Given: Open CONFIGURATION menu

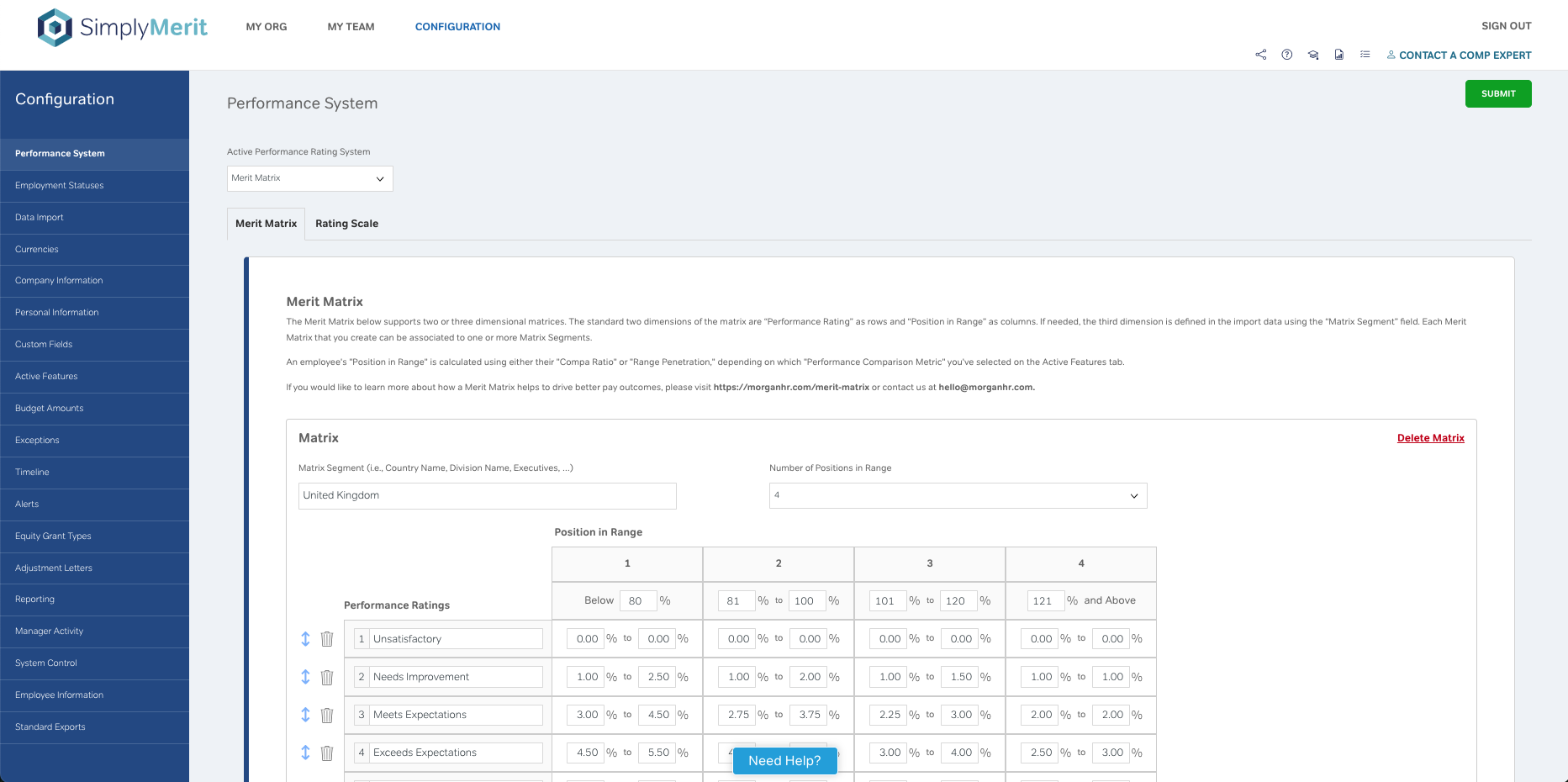Looking at the screenshot, I should [x=457, y=27].
